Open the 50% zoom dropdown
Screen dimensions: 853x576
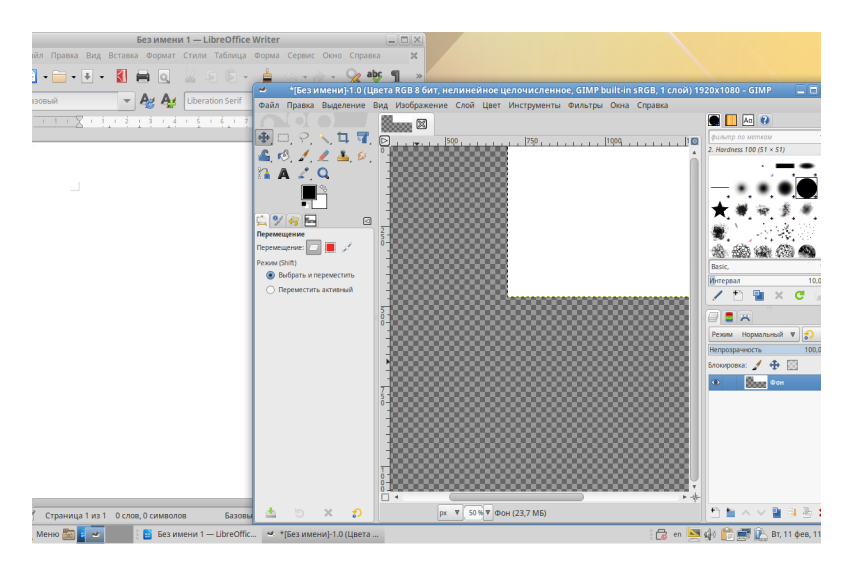click(x=487, y=512)
